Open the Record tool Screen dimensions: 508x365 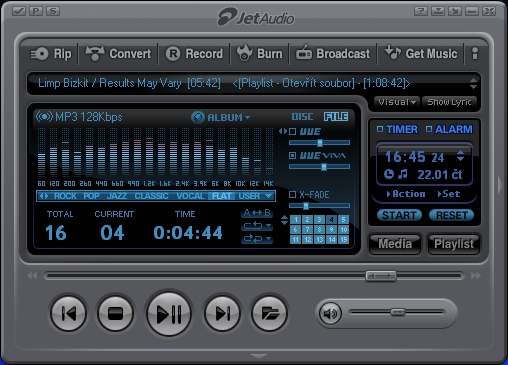pos(194,54)
